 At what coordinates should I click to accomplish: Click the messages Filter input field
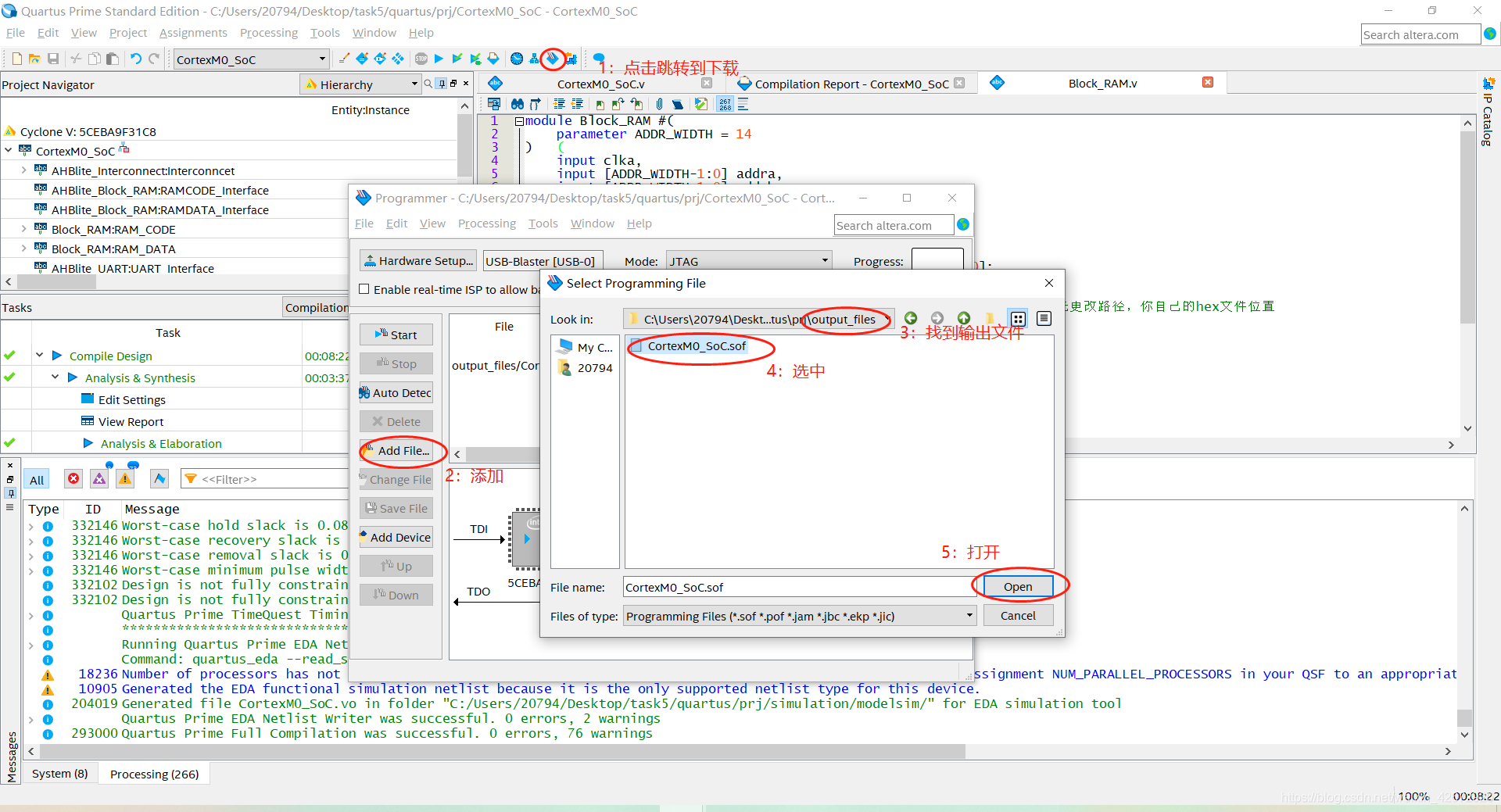tap(266, 479)
